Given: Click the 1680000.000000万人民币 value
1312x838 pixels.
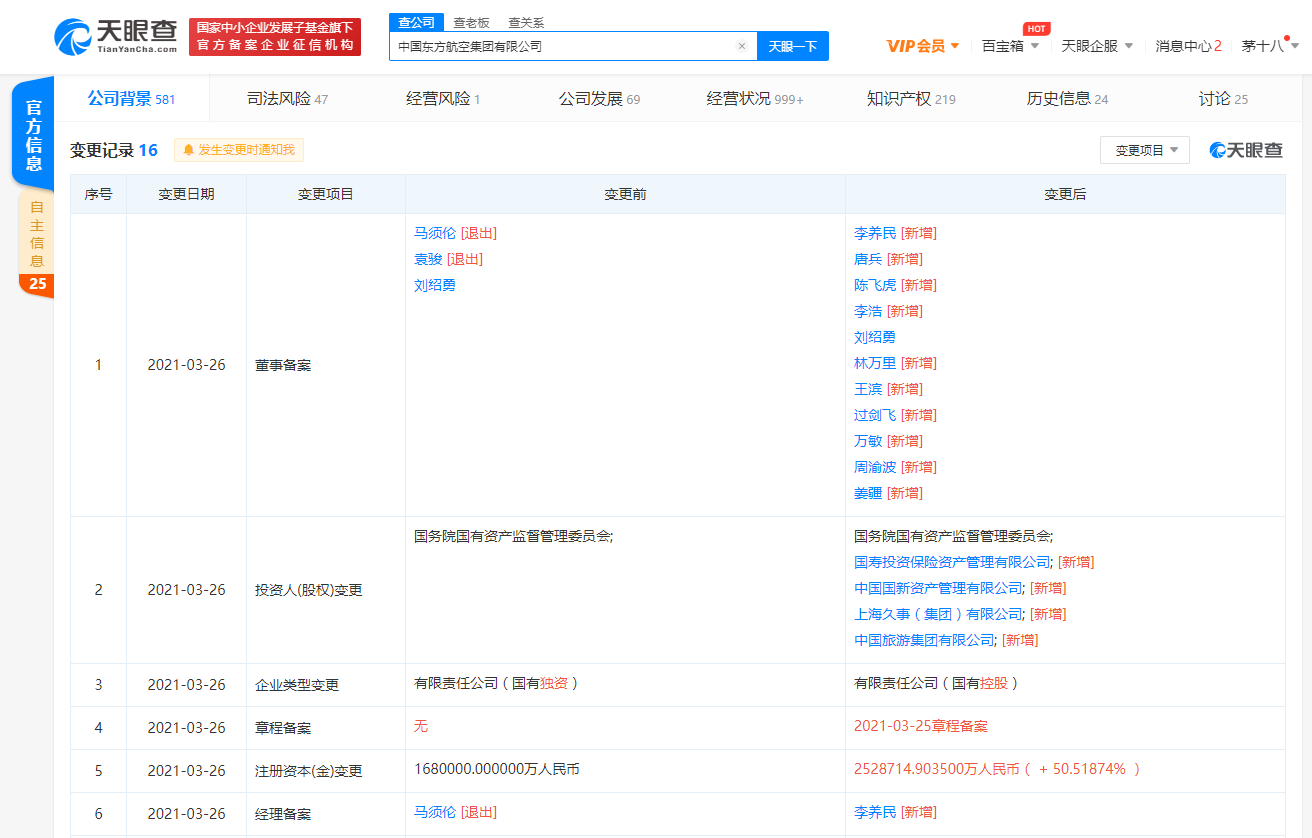Looking at the screenshot, I should [x=497, y=769].
